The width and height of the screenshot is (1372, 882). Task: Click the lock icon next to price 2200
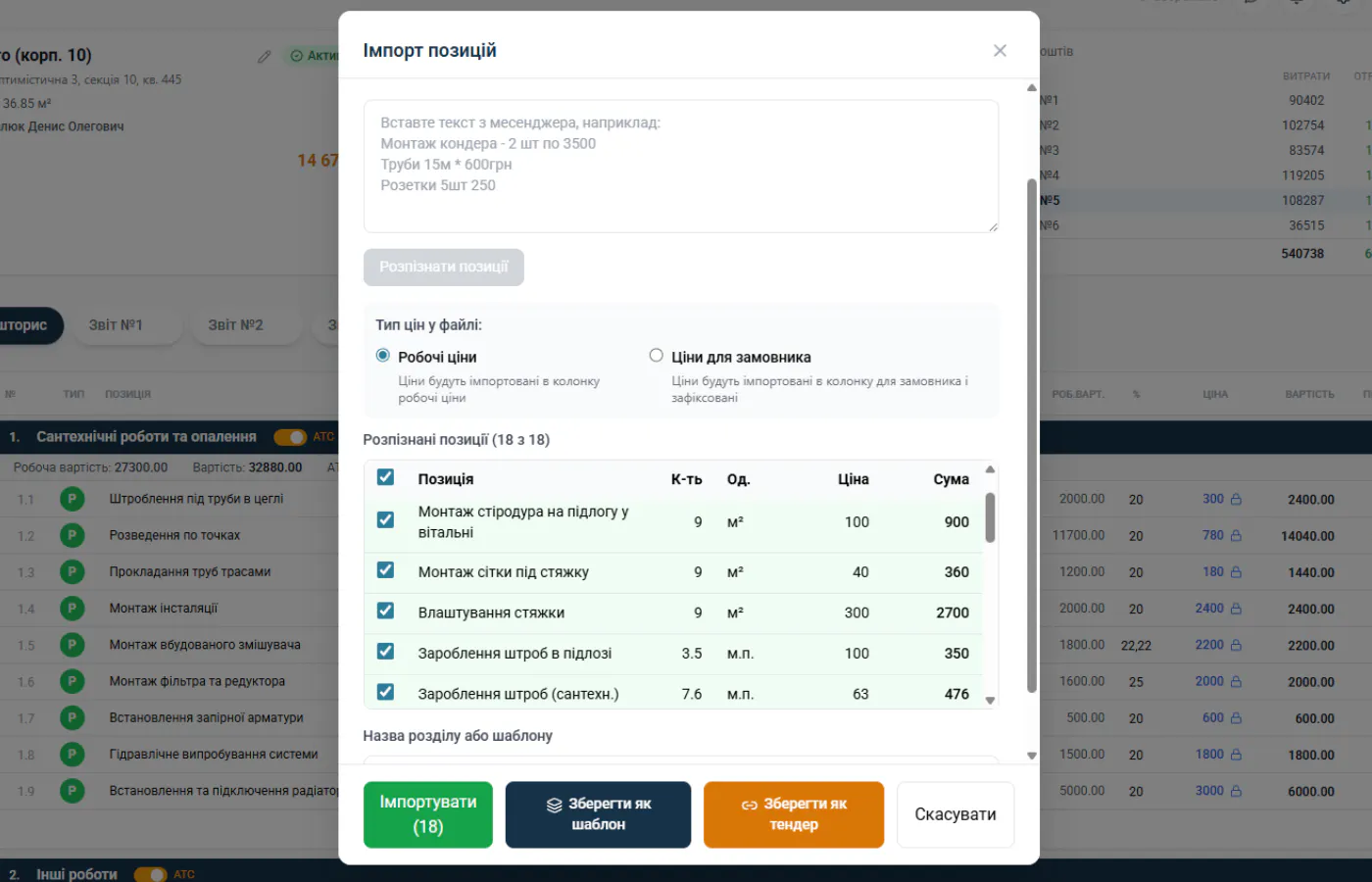click(1236, 645)
